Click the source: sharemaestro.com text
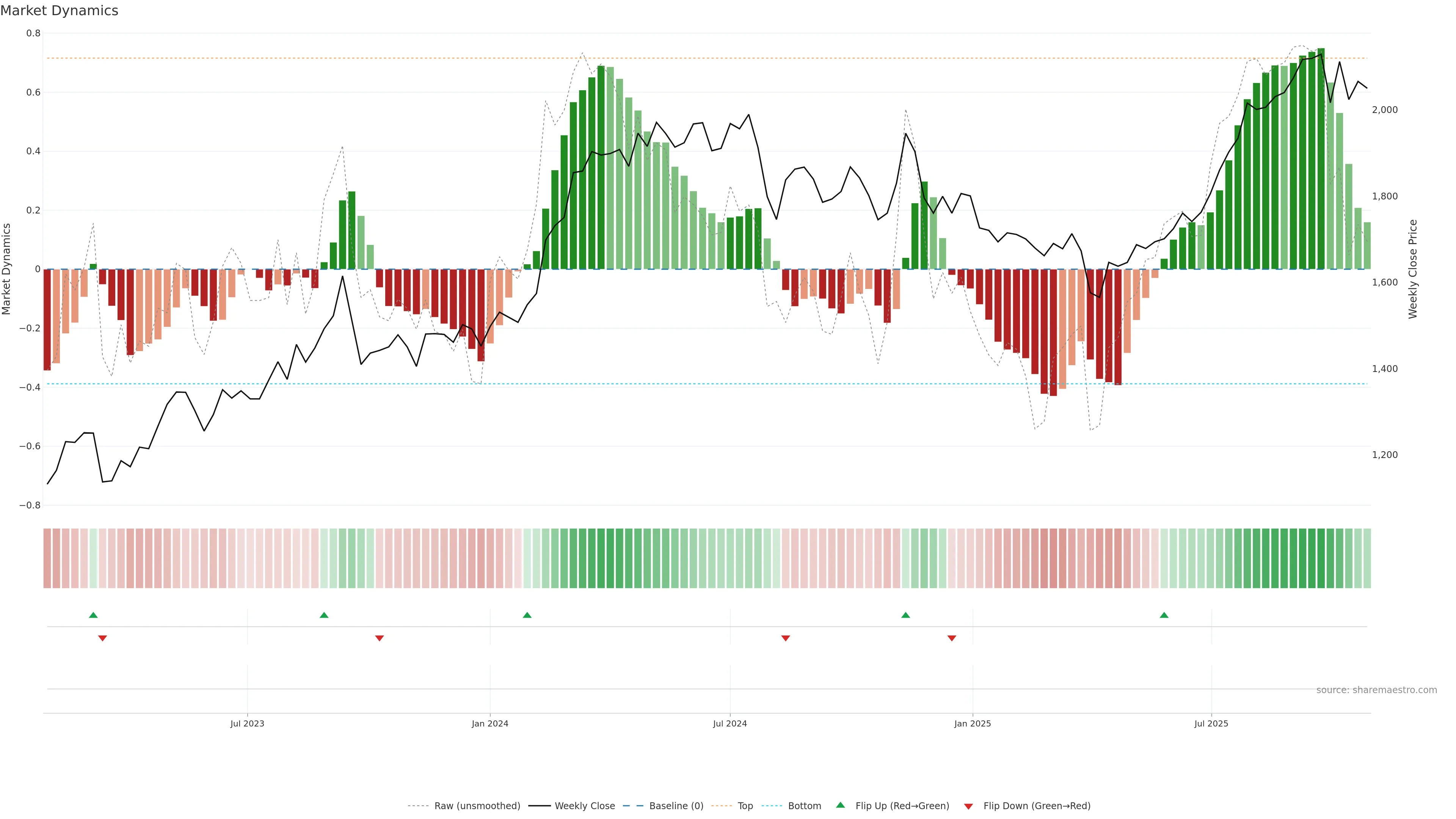 [x=1376, y=690]
